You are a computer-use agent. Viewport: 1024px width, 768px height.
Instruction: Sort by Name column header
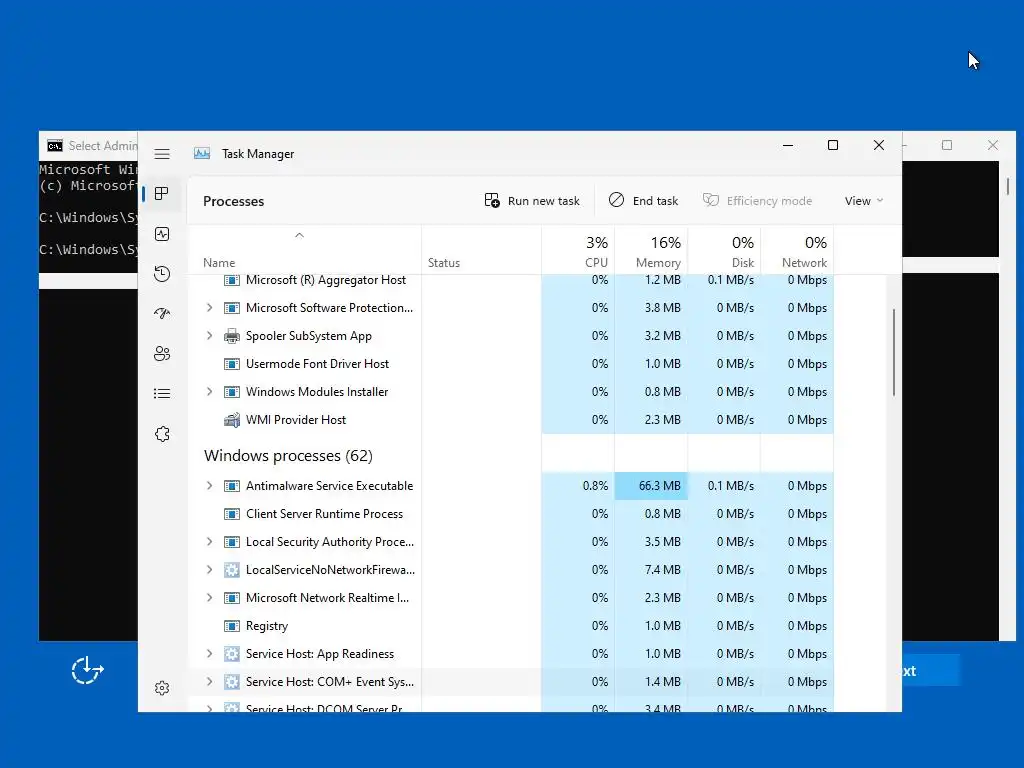pyautogui.click(x=304, y=250)
